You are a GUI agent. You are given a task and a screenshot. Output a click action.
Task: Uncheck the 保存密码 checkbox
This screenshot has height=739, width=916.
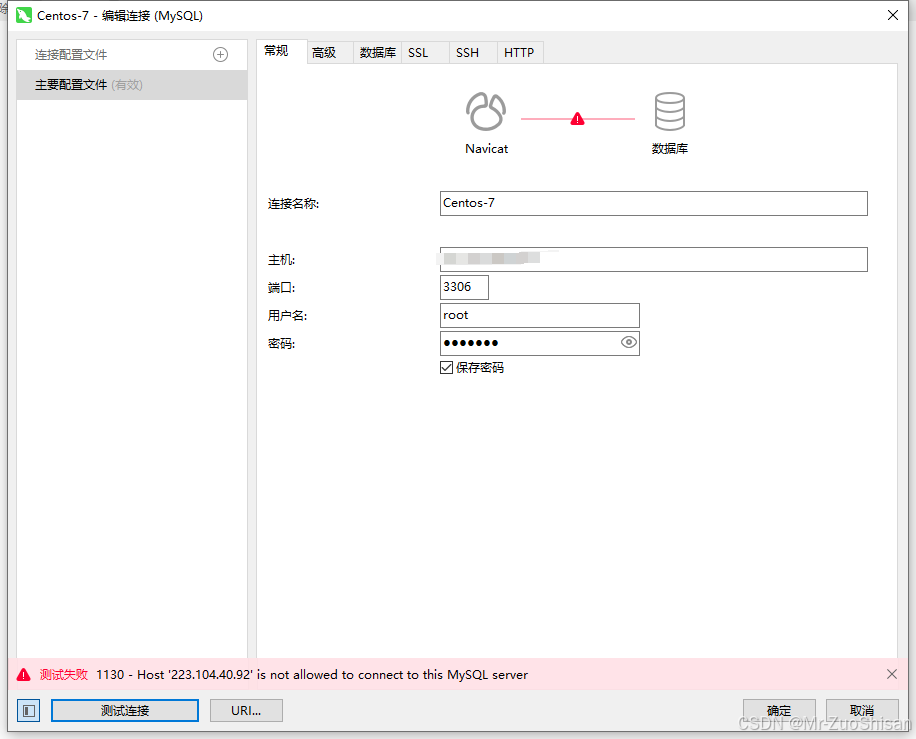(446, 367)
